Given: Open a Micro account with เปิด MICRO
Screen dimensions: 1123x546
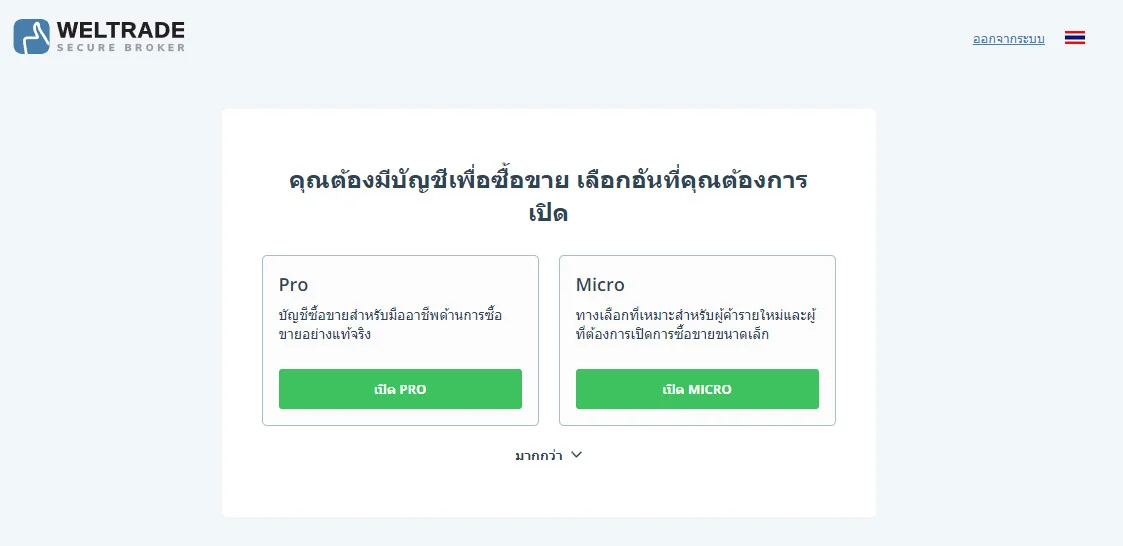Looking at the screenshot, I should click(x=697, y=389).
